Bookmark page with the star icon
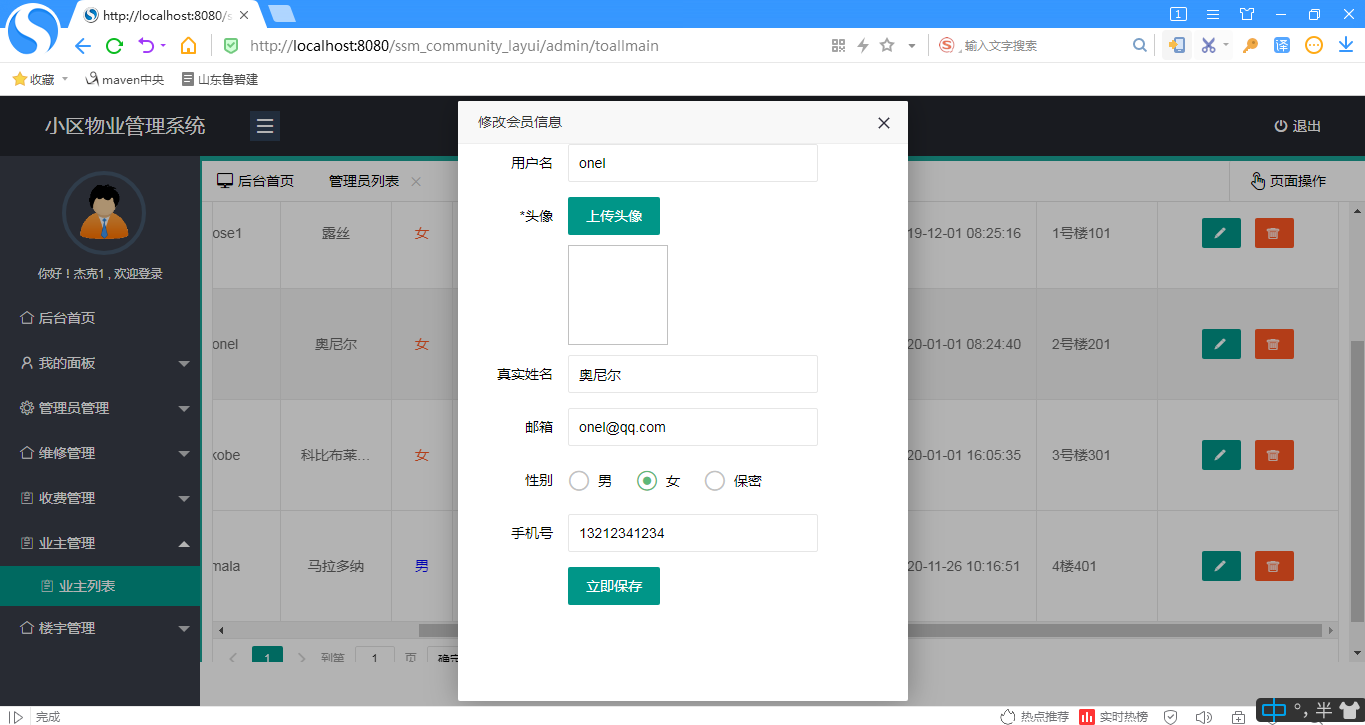 (x=886, y=45)
